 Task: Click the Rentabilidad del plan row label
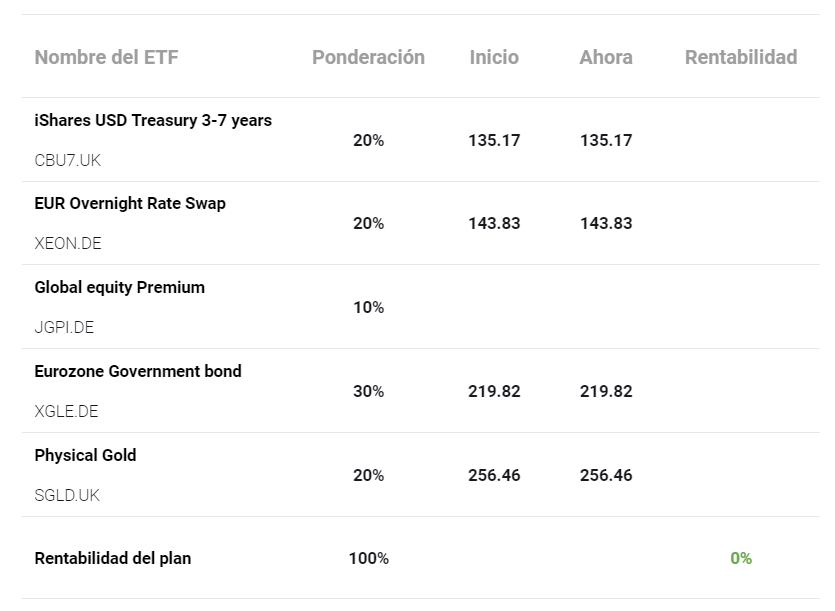point(112,558)
